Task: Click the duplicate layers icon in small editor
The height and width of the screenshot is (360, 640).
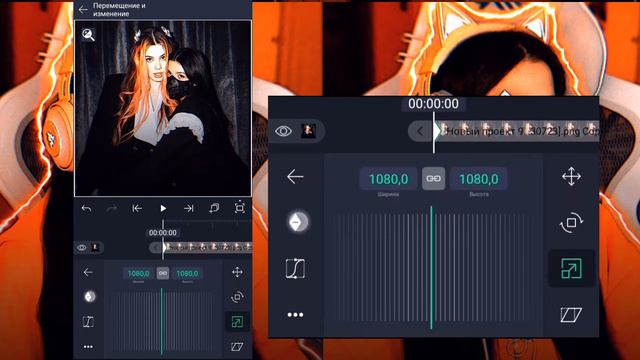Action: (x=214, y=208)
